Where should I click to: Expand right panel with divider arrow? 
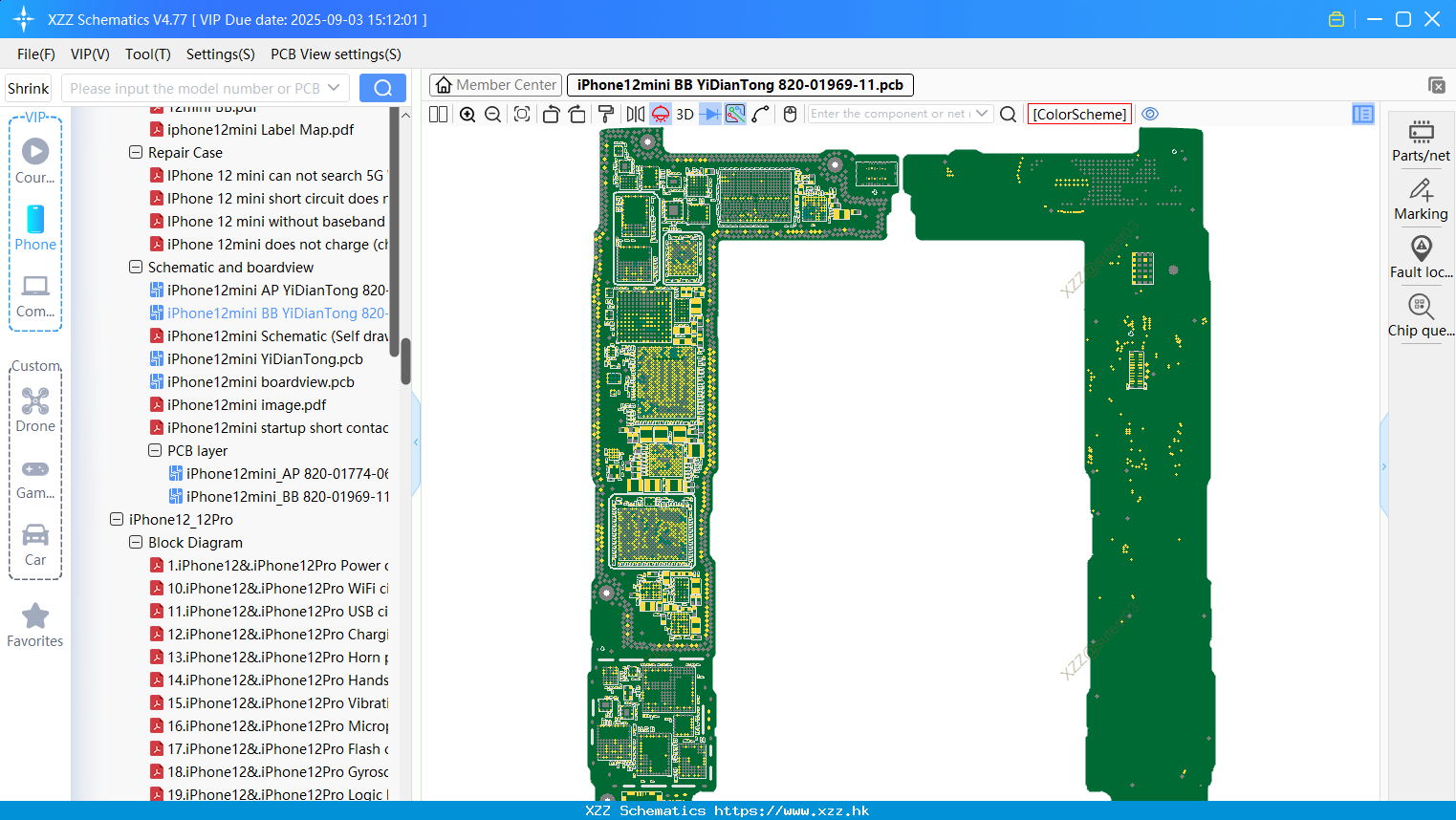pyautogui.click(x=1383, y=466)
